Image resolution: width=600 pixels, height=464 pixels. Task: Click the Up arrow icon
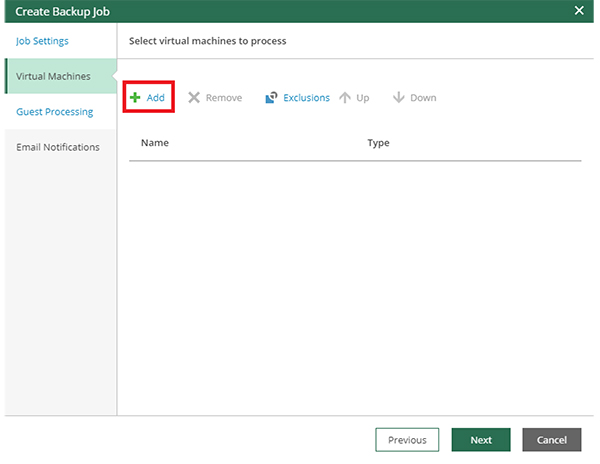pyautogui.click(x=345, y=98)
